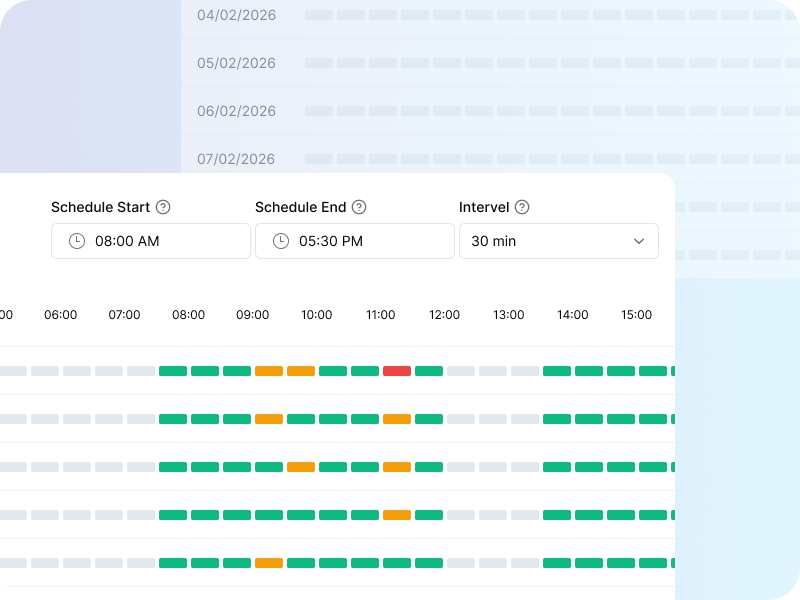Click the 12:00 timeline header label
The height and width of the screenshot is (600, 800).
(444, 314)
